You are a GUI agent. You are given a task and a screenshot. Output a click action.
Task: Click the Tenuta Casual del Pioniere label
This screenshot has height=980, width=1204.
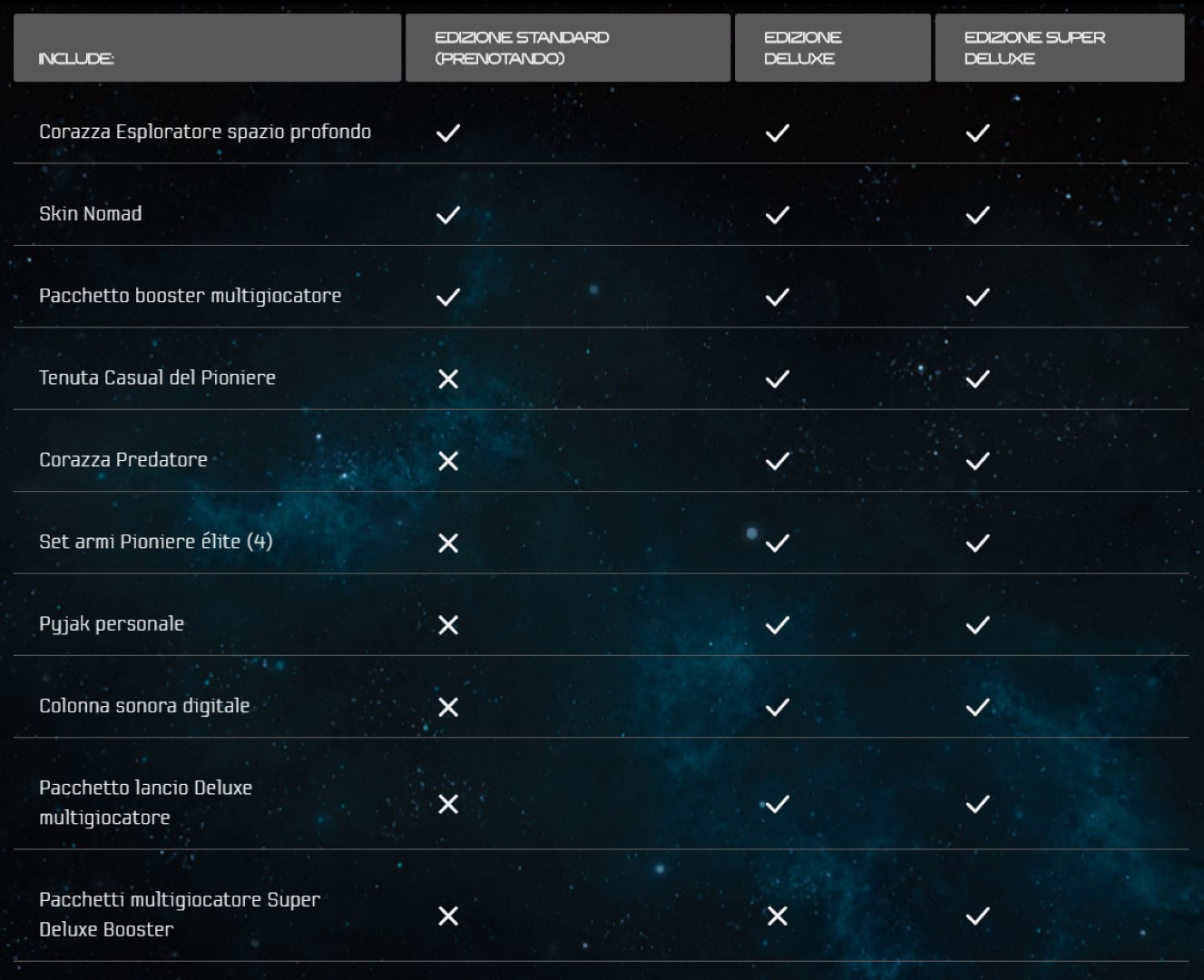coord(157,377)
